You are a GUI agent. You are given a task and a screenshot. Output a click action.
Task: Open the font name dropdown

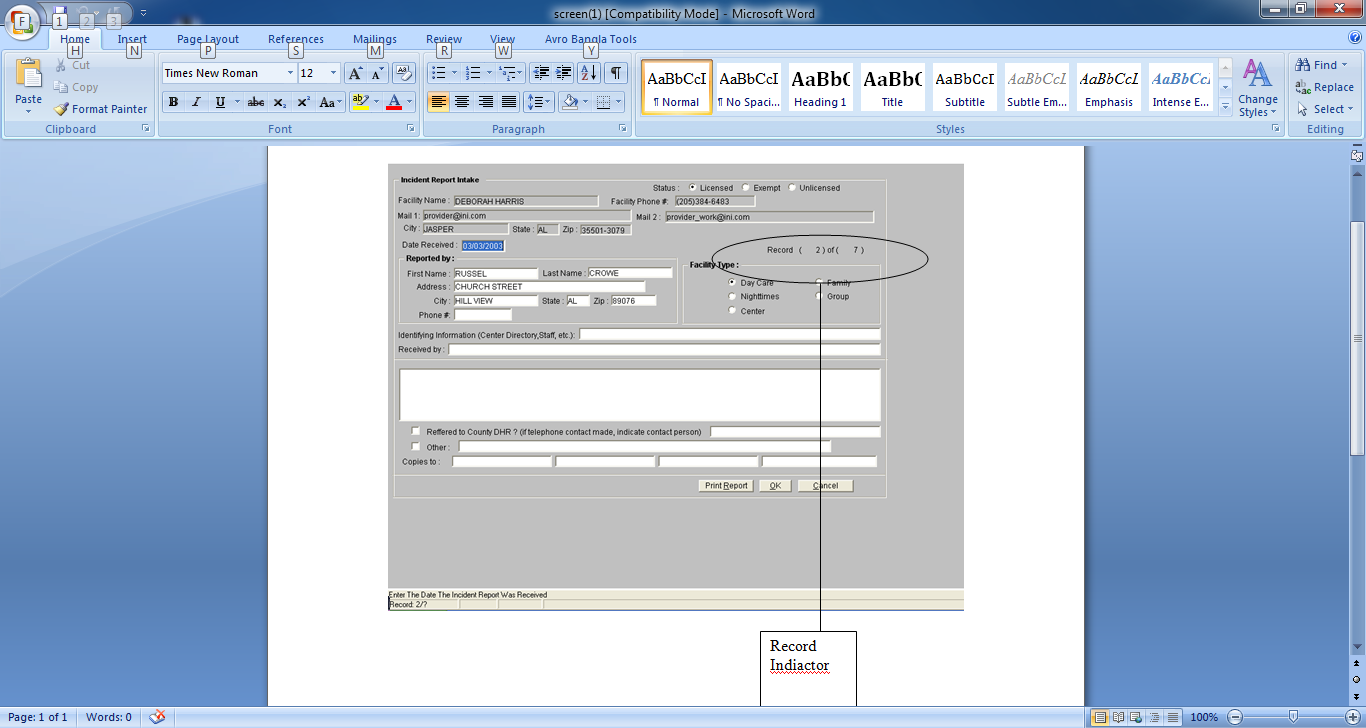291,73
